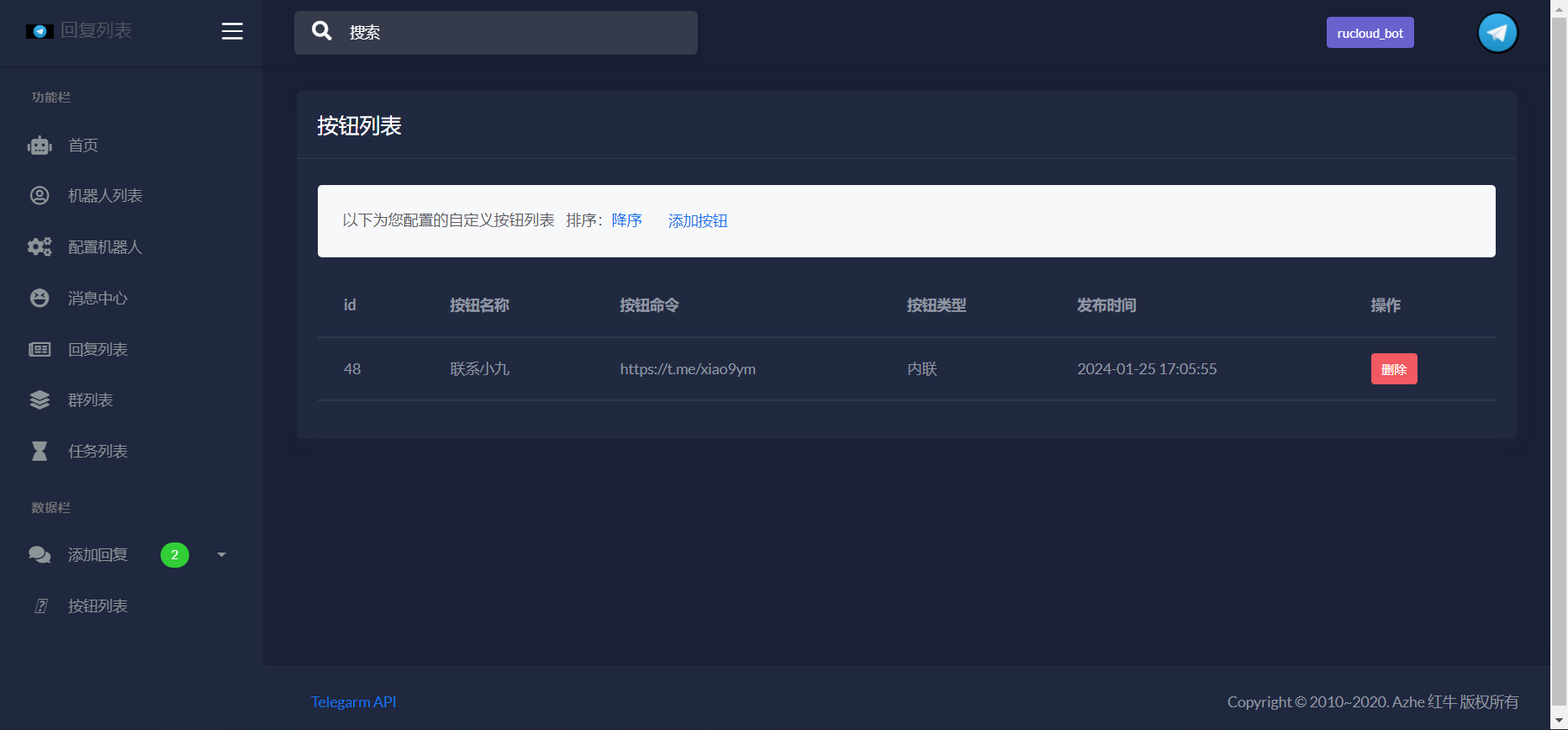This screenshot has height=730, width=1568.
Task: Click the search magnifier icon
Action: 321,31
